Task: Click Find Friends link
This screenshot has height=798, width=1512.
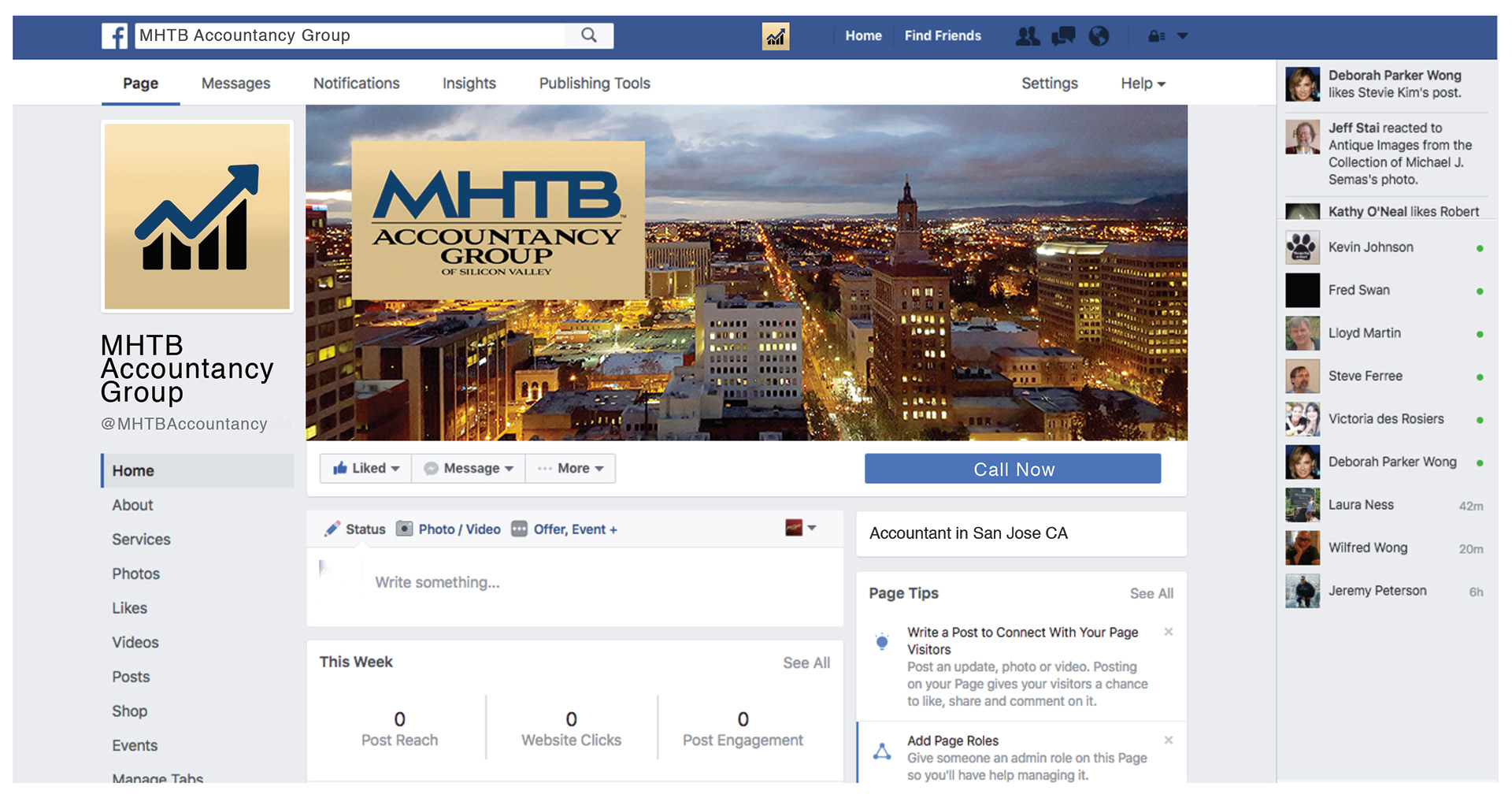Action: coord(943,36)
